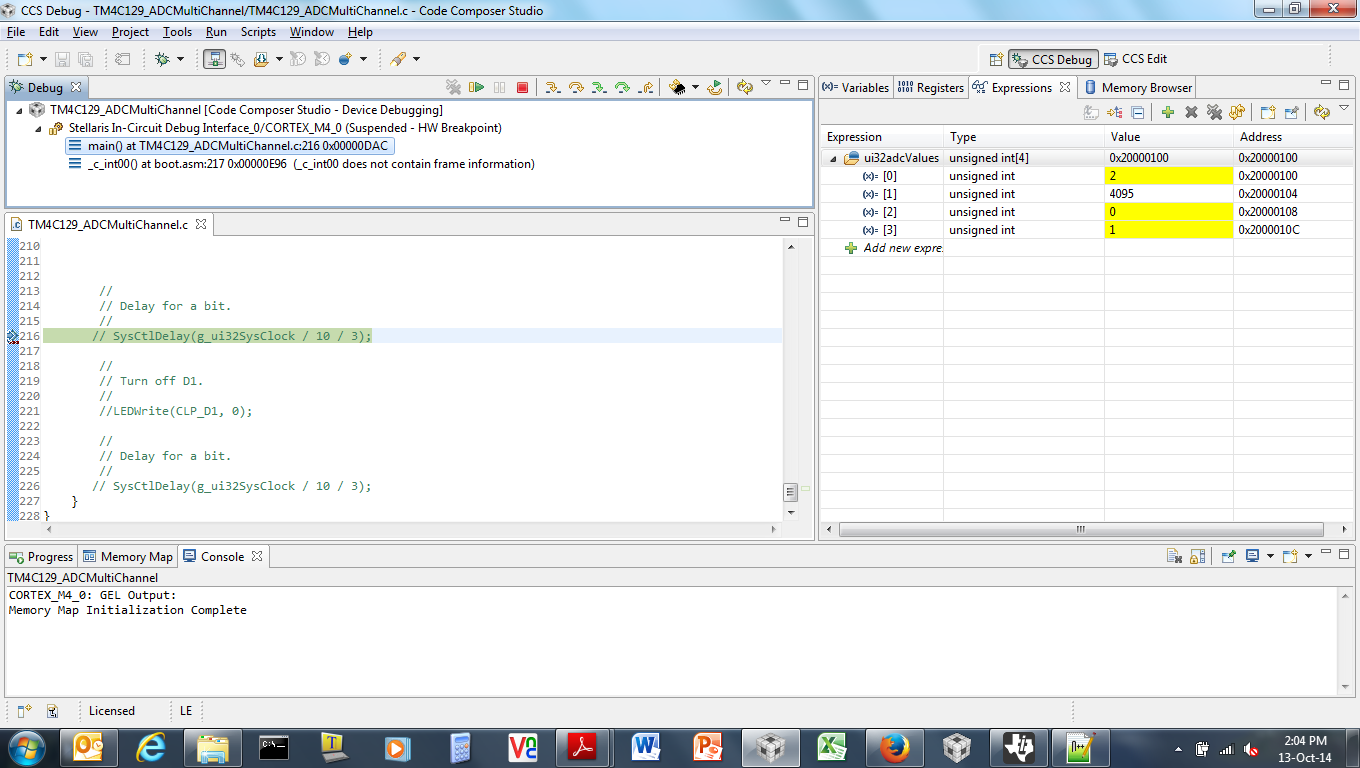Click the Open Perspective button
Screen dimensions: 1360x768
(996, 59)
